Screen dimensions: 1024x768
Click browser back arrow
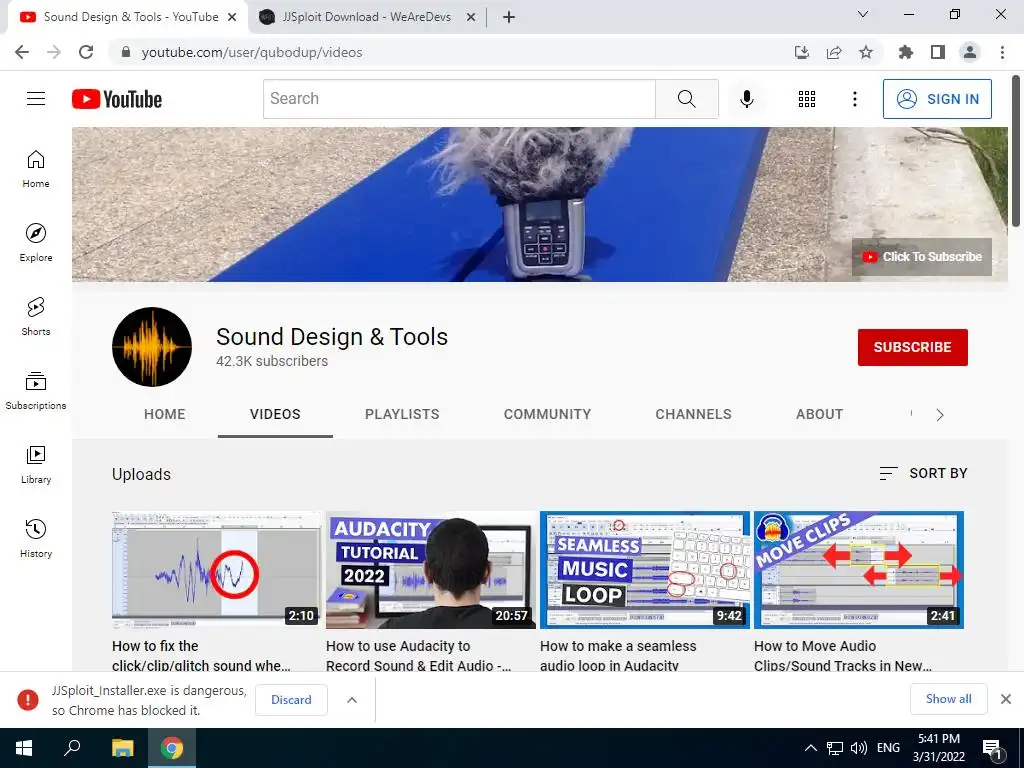click(x=22, y=52)
